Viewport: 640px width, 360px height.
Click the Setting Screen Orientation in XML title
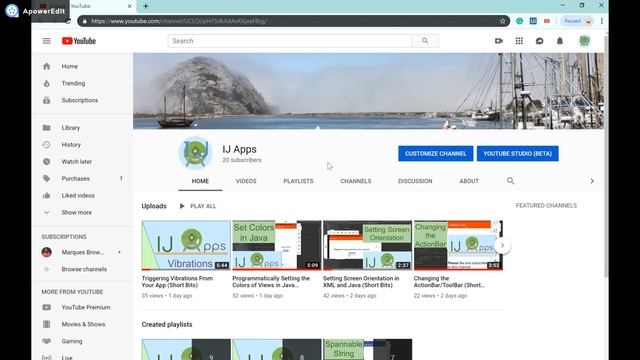coord(361,282)
